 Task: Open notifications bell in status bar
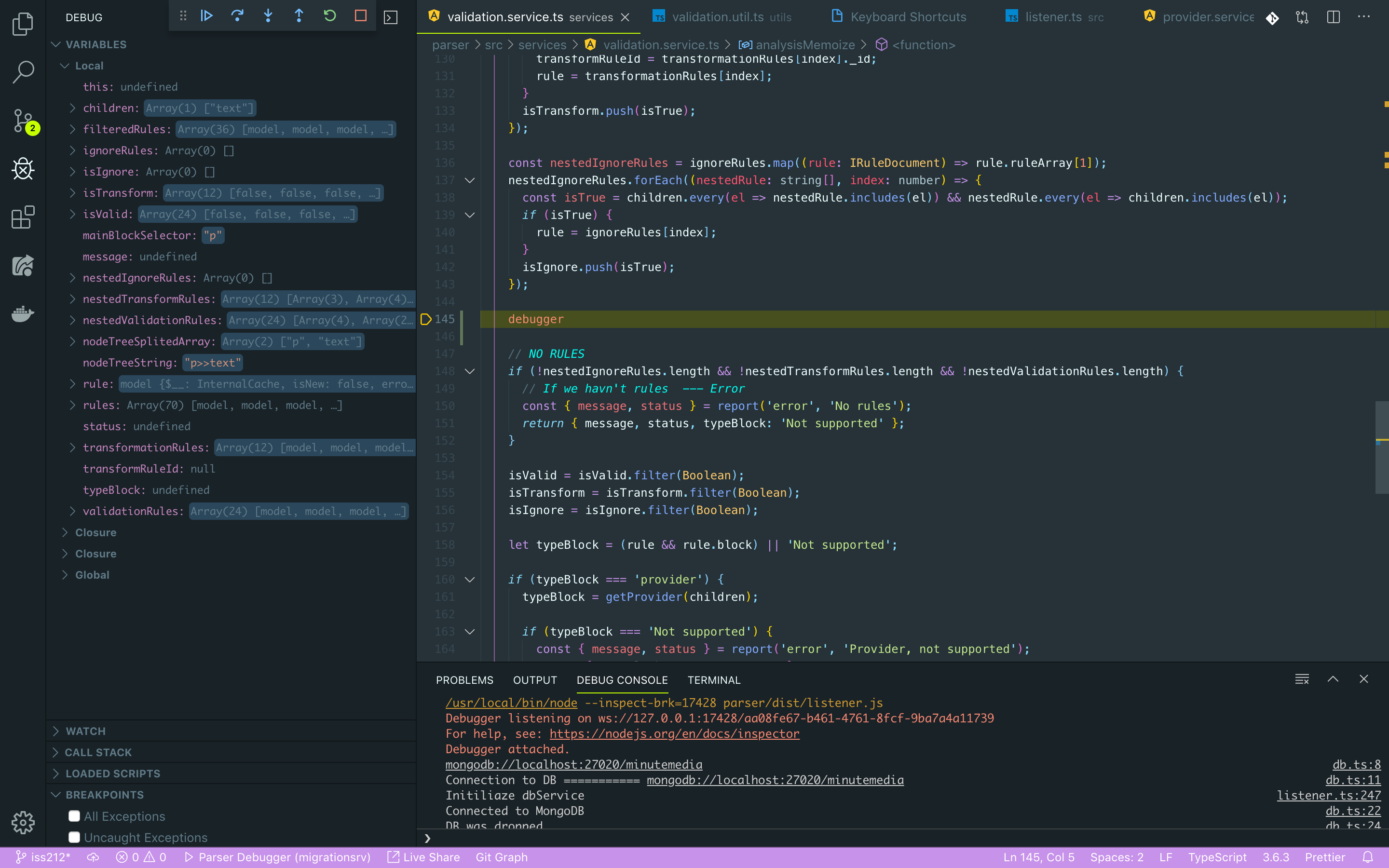coord(1368,857)
